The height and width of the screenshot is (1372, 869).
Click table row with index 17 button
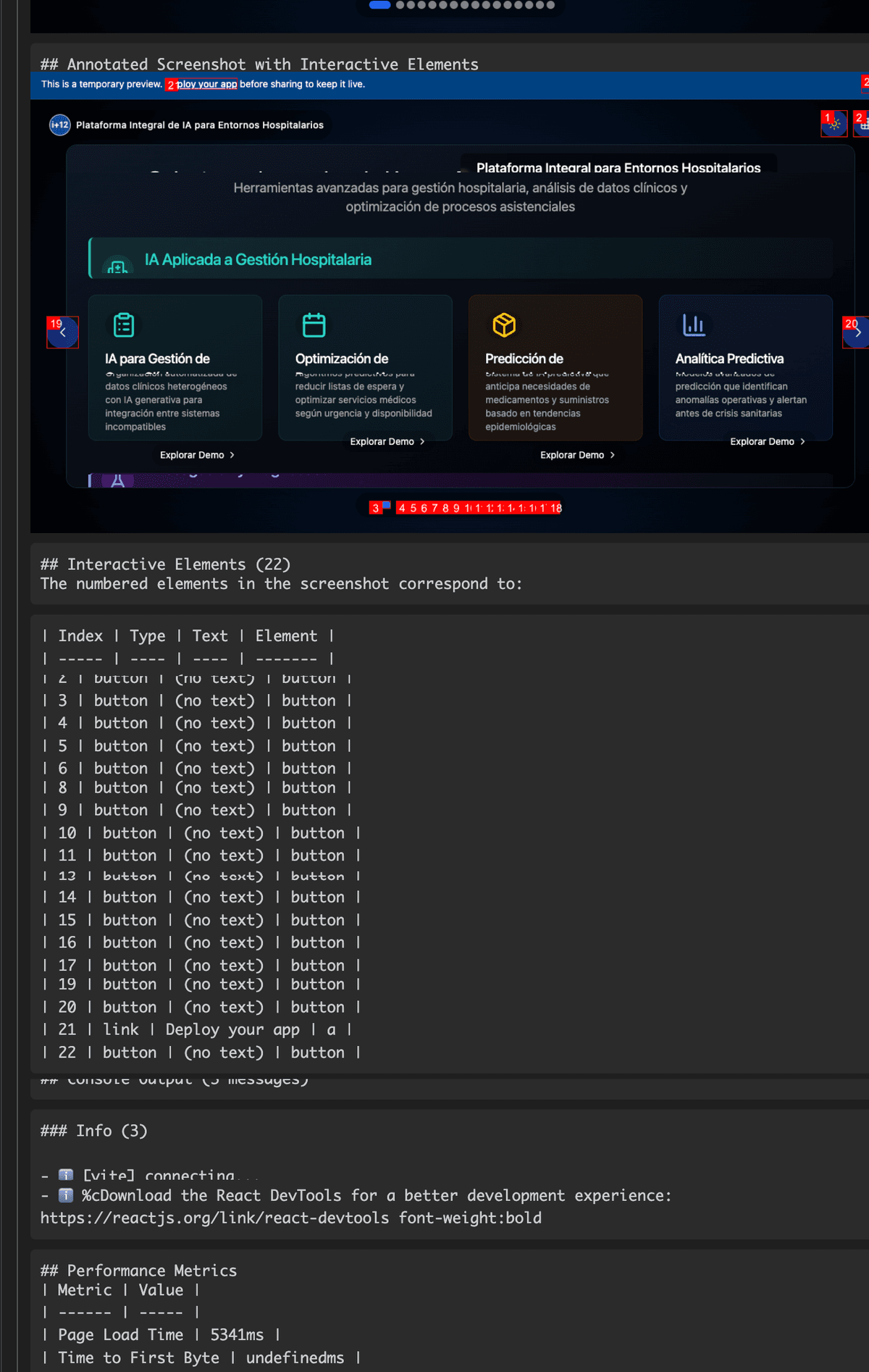coord(201,965)
